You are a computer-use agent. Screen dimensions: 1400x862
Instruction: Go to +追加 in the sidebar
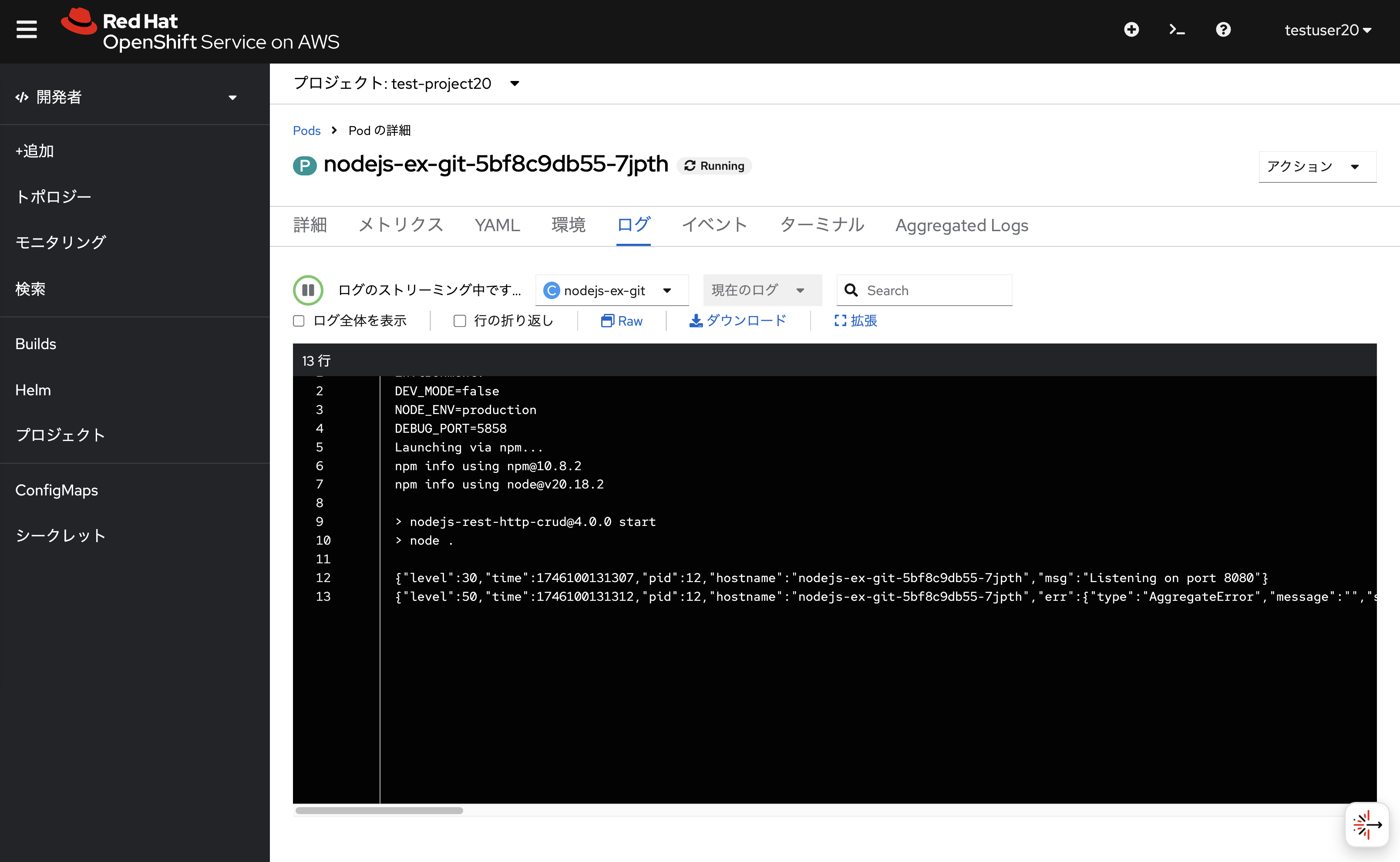pyautogui.click(x=135, y=151)
